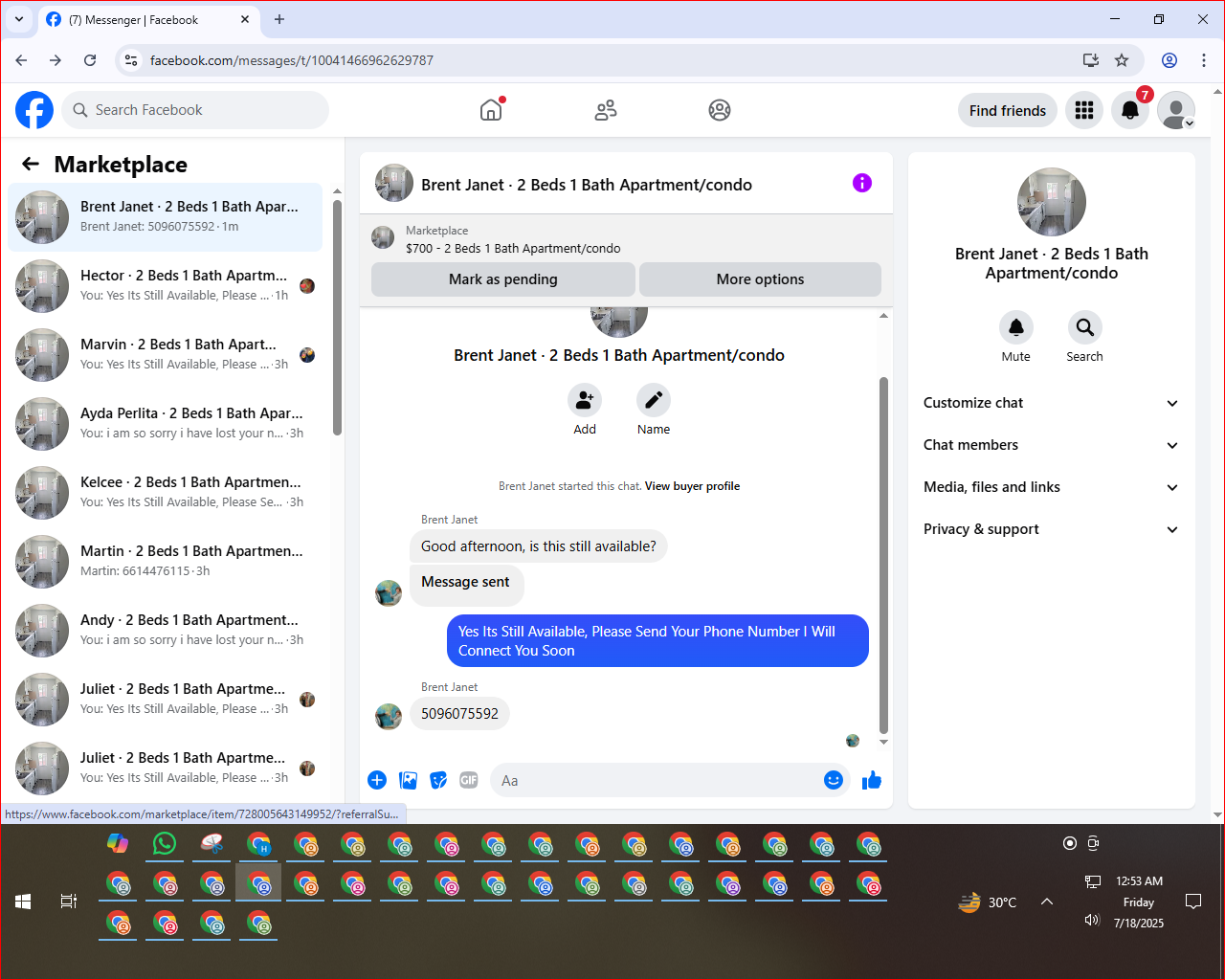1225x980 pixels.
Task: Open Andy conversation in list
Action: 166,631
